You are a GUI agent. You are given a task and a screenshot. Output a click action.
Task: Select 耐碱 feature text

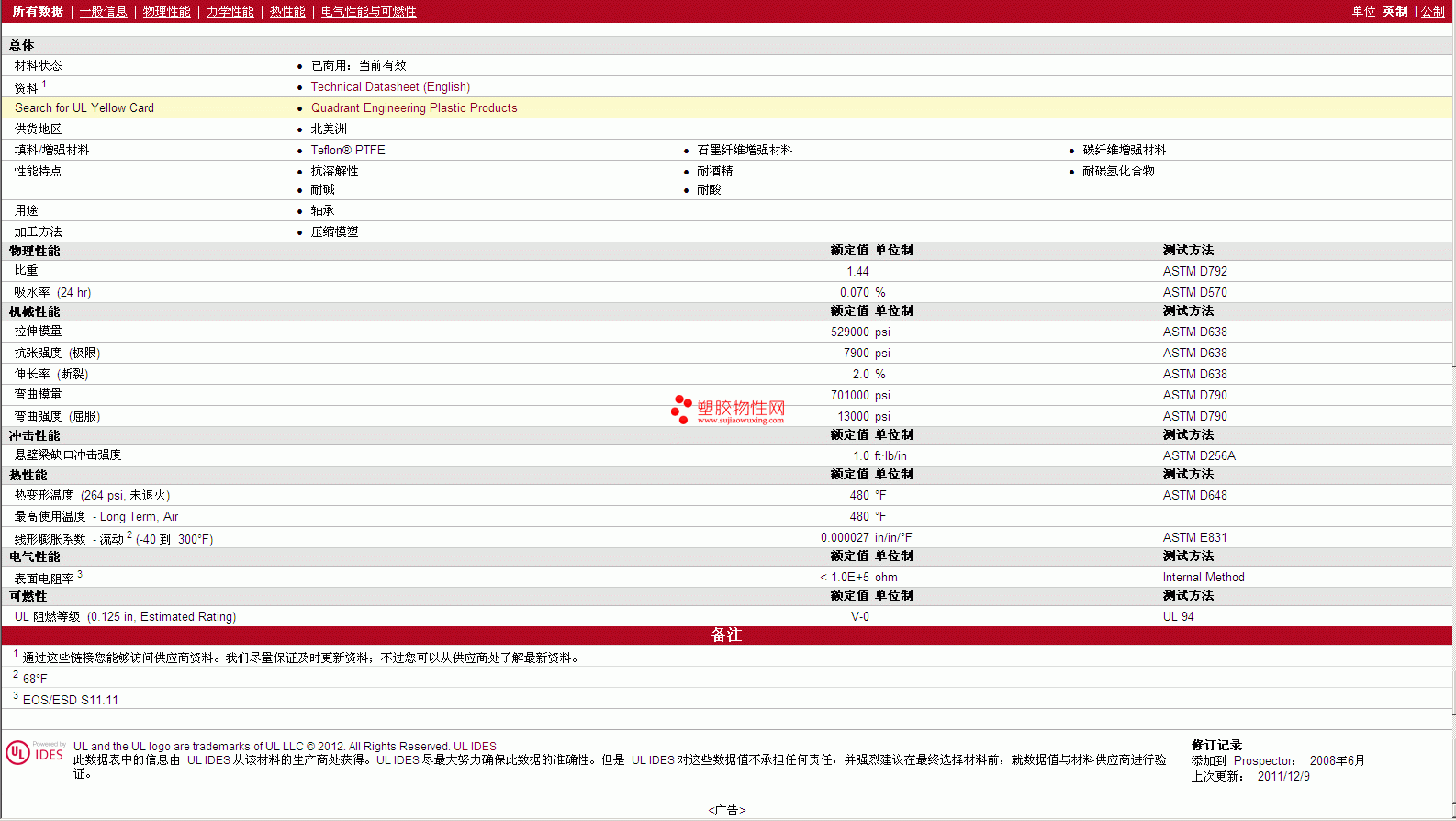323,190
